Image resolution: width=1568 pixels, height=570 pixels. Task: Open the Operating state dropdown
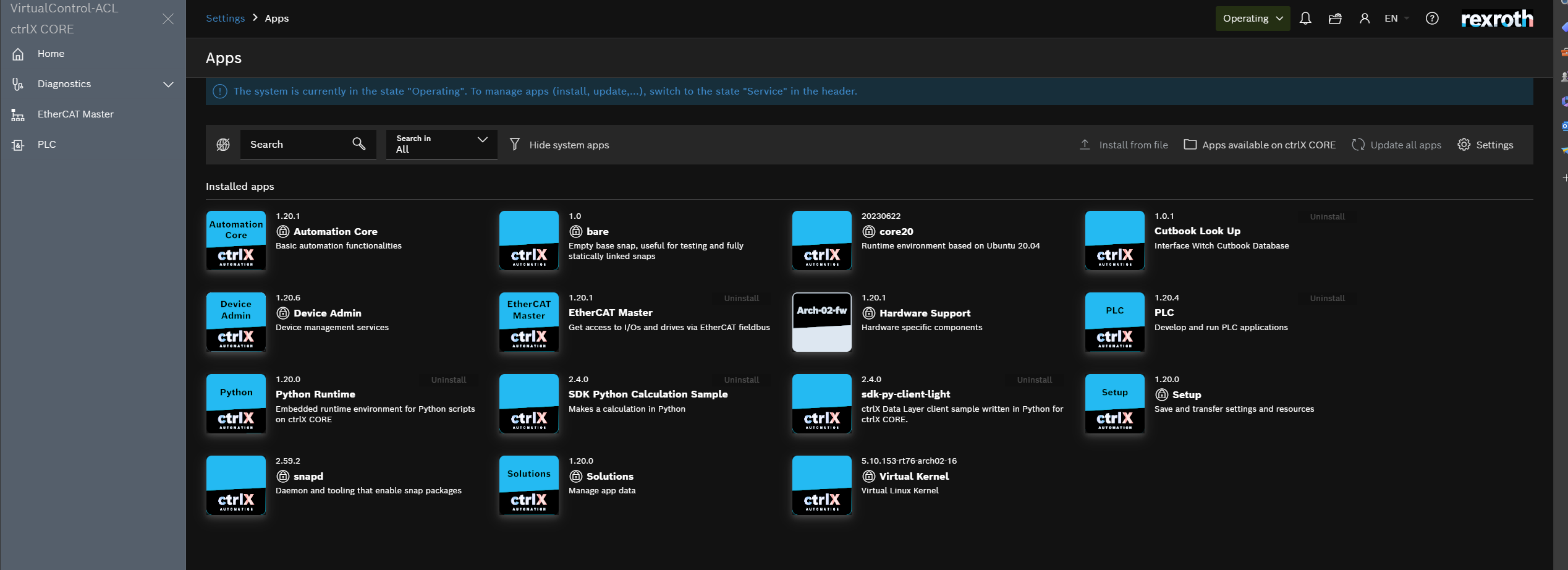(1252, 19)
